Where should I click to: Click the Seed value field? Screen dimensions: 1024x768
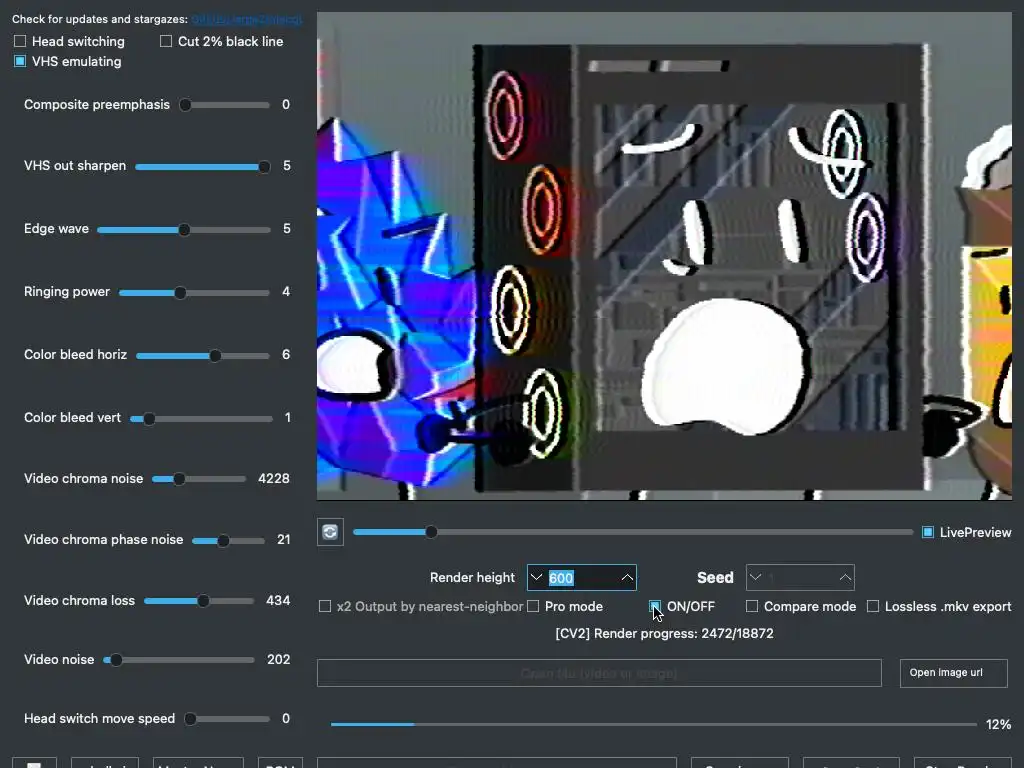click(800, 577)
